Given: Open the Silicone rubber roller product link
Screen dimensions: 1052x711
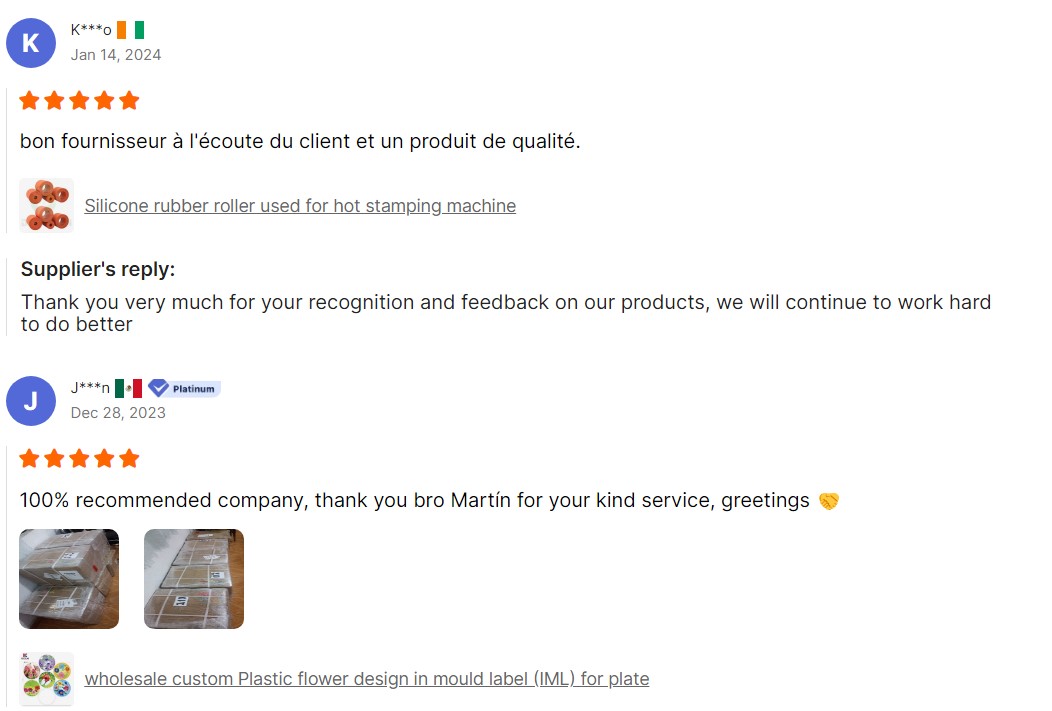Looking at the screenshot, I should (300, 206).
